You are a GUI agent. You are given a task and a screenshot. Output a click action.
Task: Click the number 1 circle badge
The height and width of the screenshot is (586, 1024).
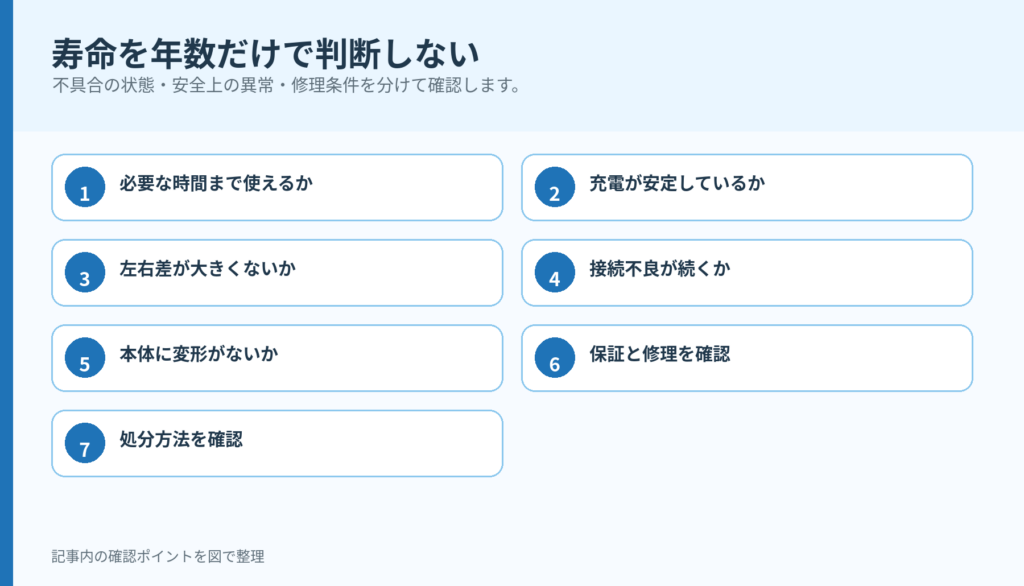pos(85,187)
